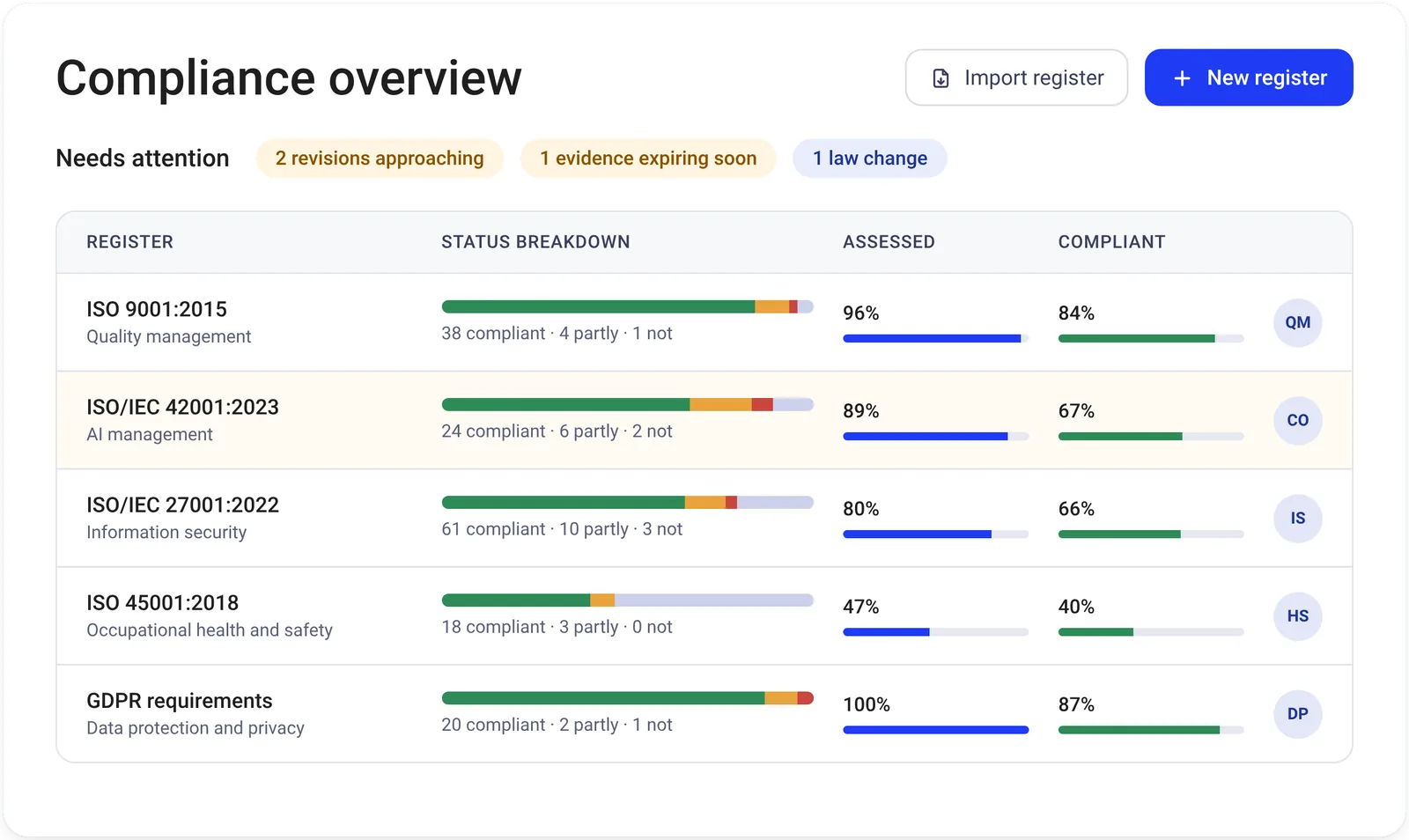Select the 1 law change chip
The image size is (1409, 840).
[x=870, y=158]
